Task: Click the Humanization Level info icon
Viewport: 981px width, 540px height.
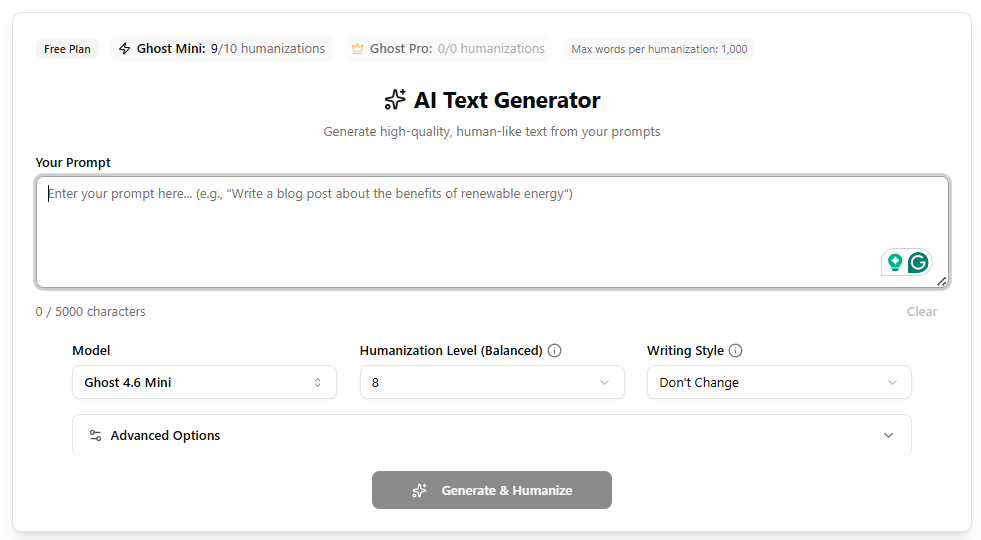Action: (554, 350)
